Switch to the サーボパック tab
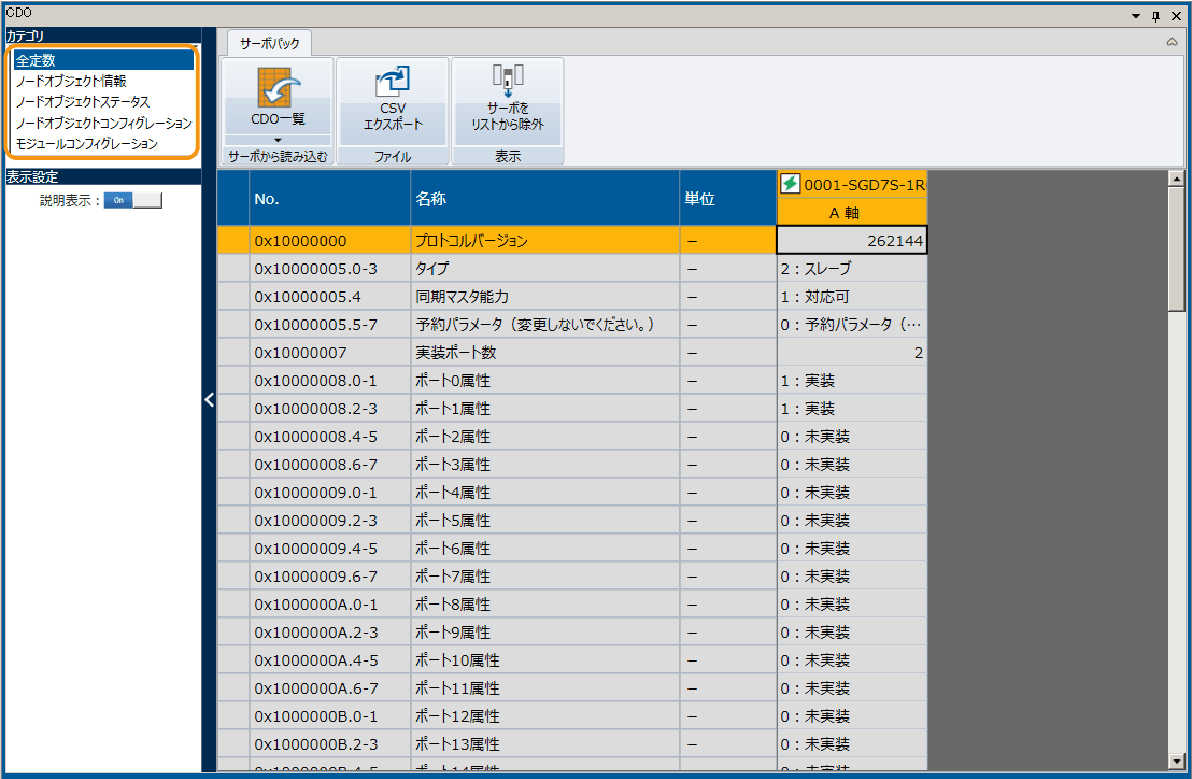Image resolution: width=1192 pixels, height=779 pixels. pyautogui.click(x=269, y=43)
